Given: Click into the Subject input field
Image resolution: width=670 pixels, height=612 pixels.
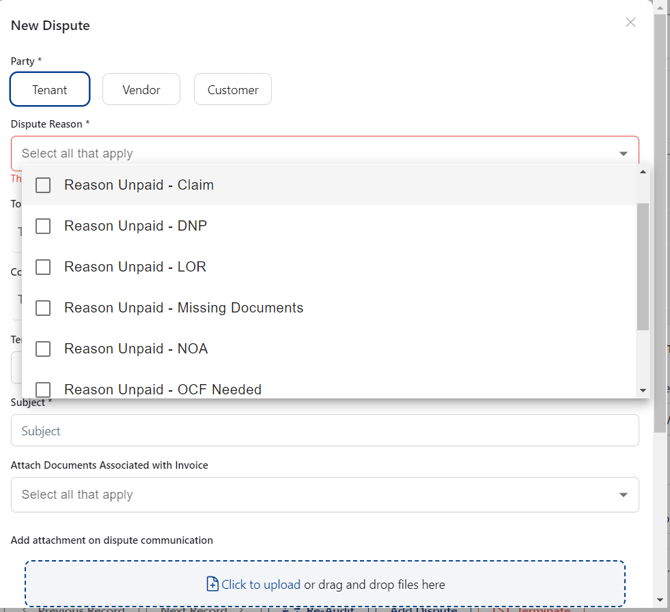Looking at the screenshot, I should (325, 430).
